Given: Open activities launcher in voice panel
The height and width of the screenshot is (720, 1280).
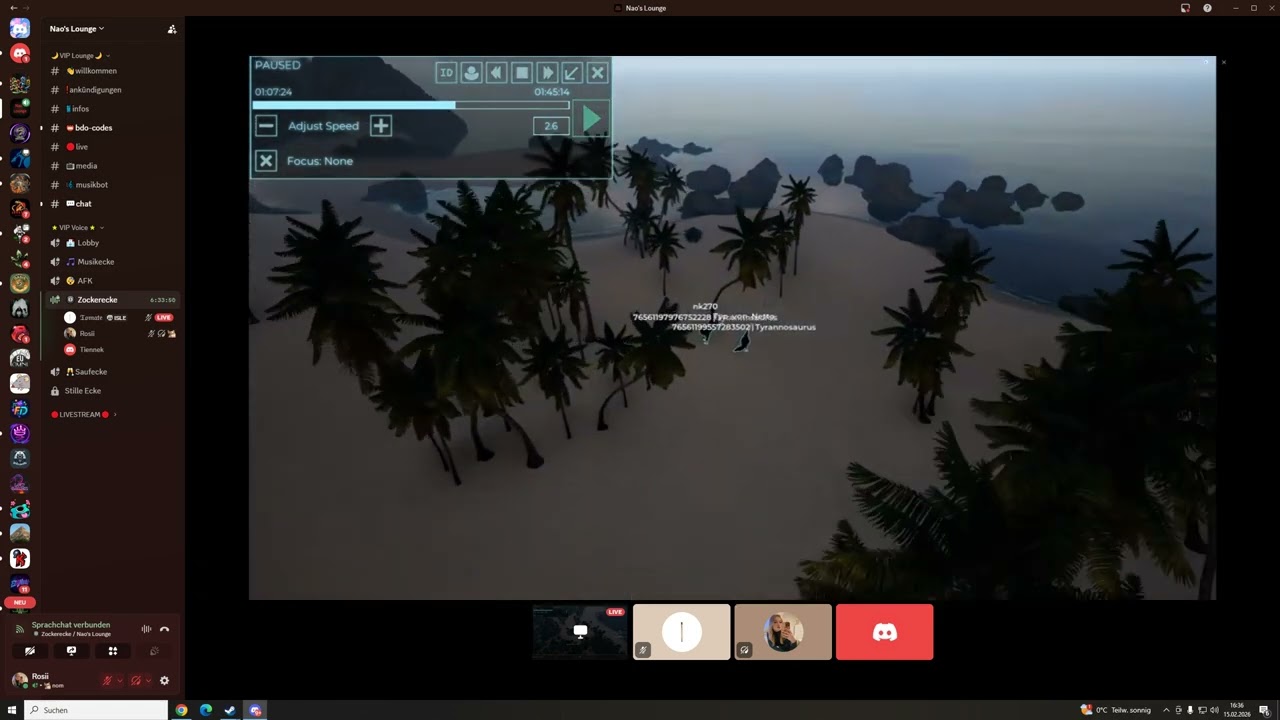Looking at the screenshot, I should tap(113, 651).
